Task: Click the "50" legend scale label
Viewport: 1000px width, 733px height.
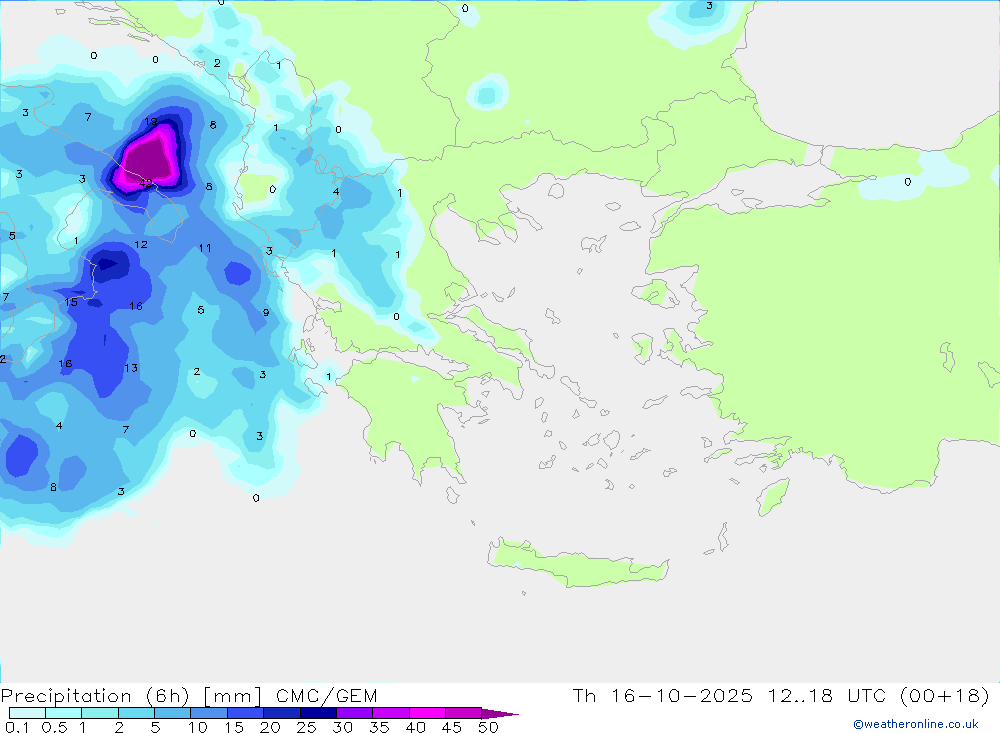Action: (488, 727)
